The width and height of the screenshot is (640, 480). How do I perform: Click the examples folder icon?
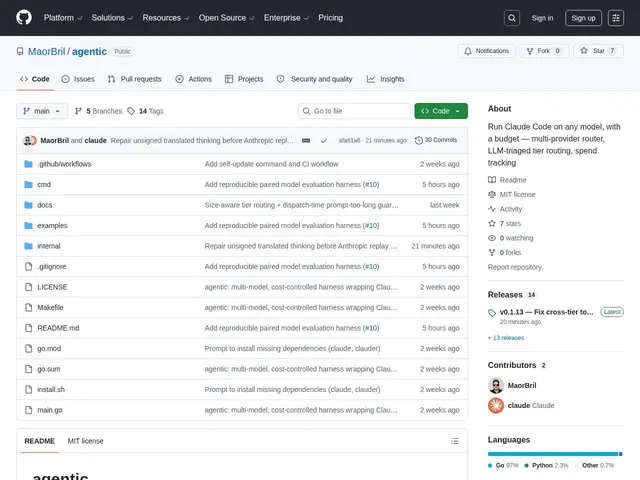pos(28,225)
